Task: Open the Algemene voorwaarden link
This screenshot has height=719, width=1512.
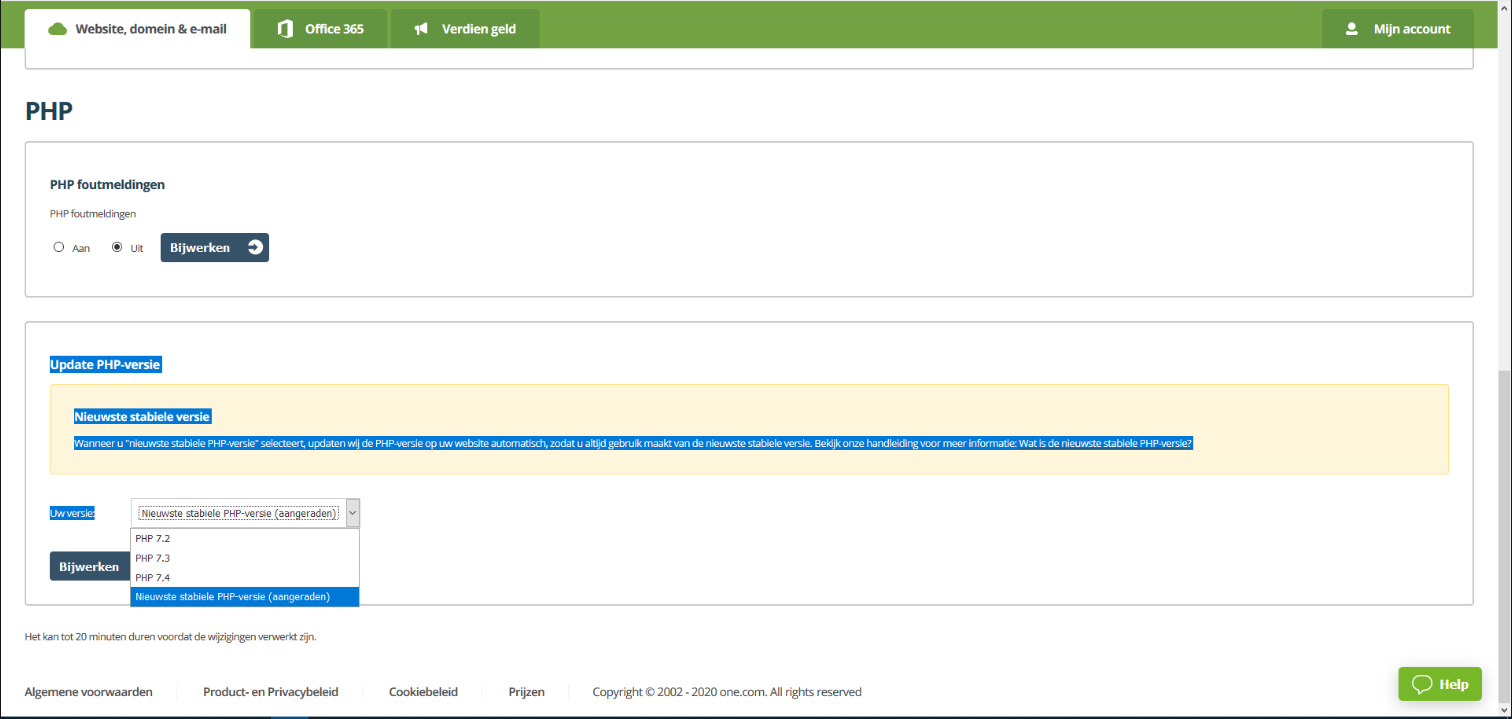Action: [88, 692]
